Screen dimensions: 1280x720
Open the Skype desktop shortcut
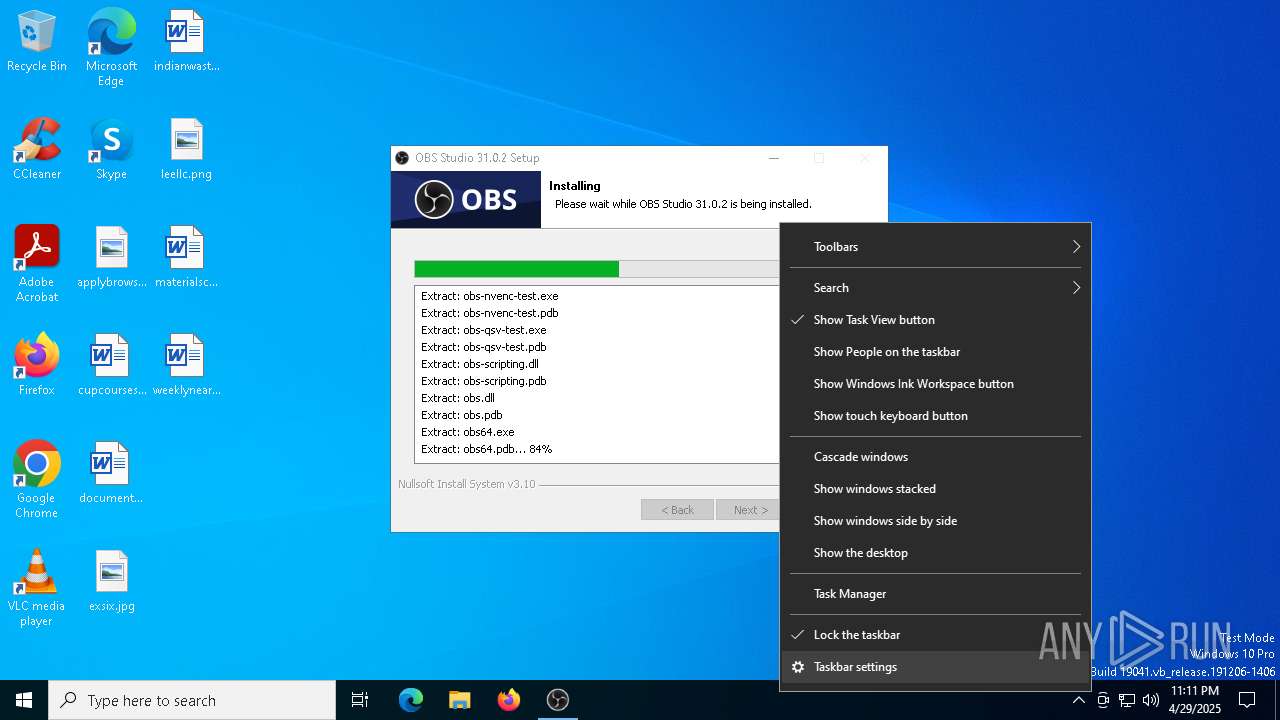point(111,150)
